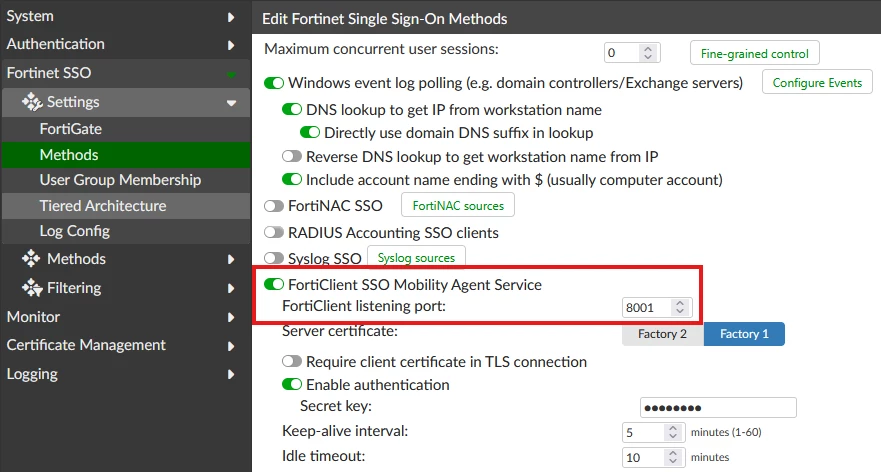
Task: Expand Certificate Management menu arrow
Action: click(x=231, y=346)
